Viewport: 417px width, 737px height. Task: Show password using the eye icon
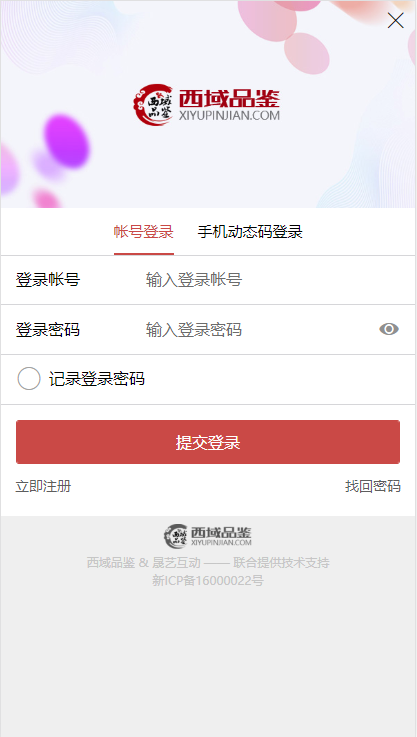click(389, 329)
